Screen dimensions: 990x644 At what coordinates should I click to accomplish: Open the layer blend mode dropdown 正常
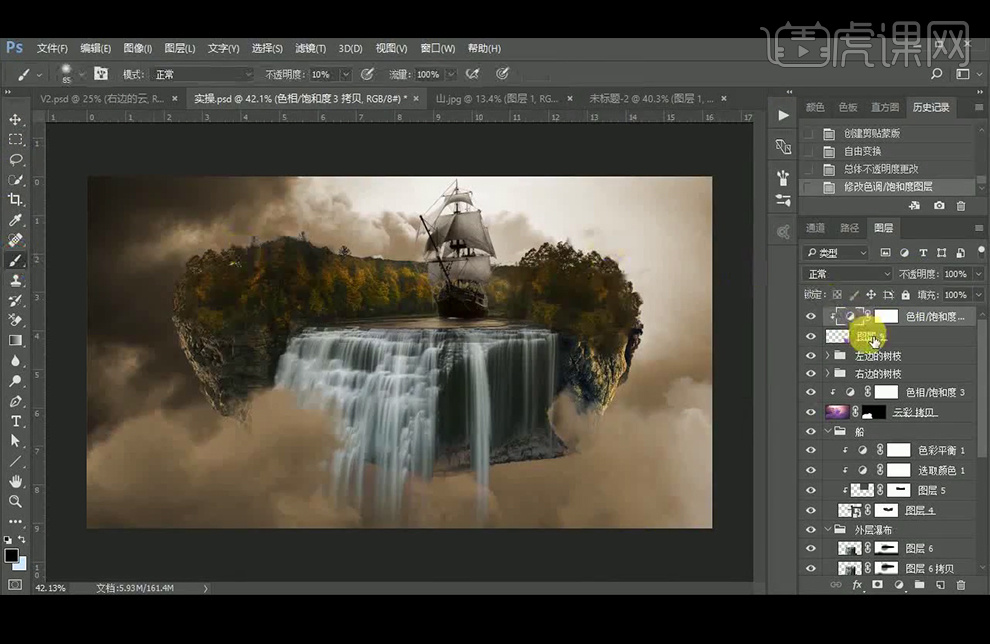[848, 274]
